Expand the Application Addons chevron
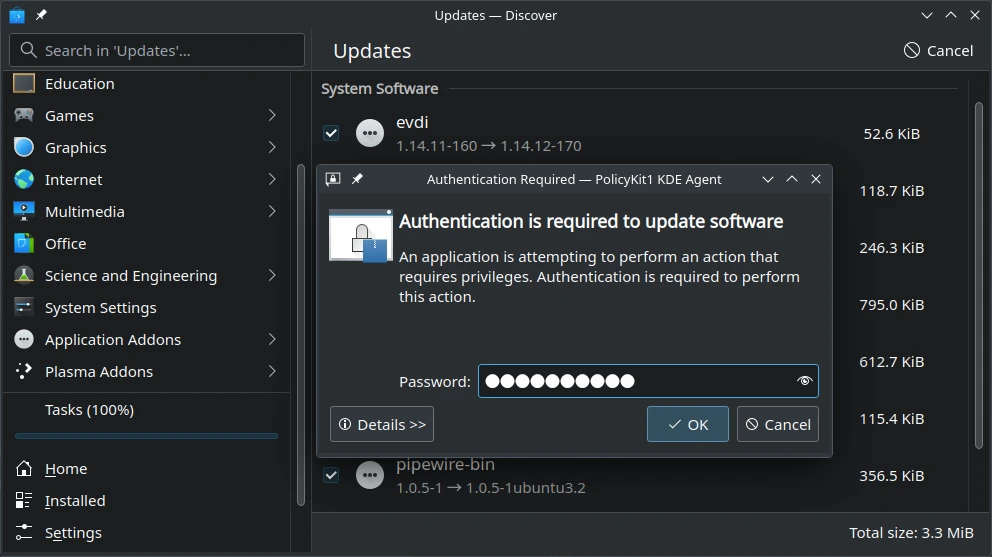The image size is (992, 557). [x=272, y=340]
